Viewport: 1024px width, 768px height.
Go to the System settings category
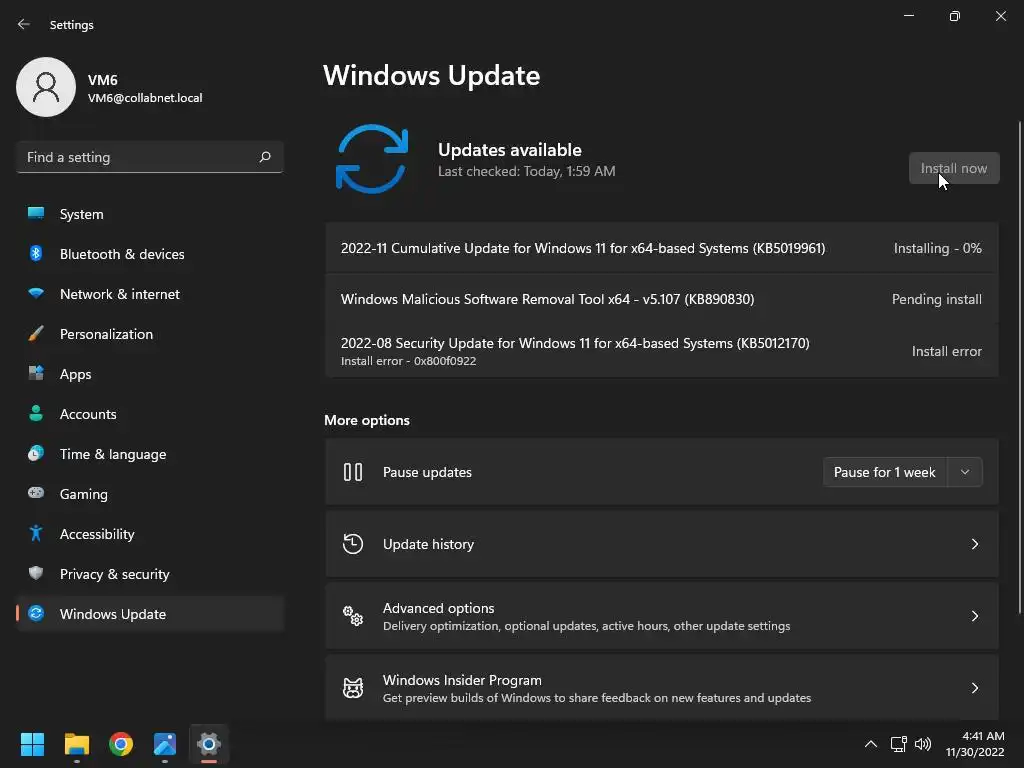pos(150,214)
